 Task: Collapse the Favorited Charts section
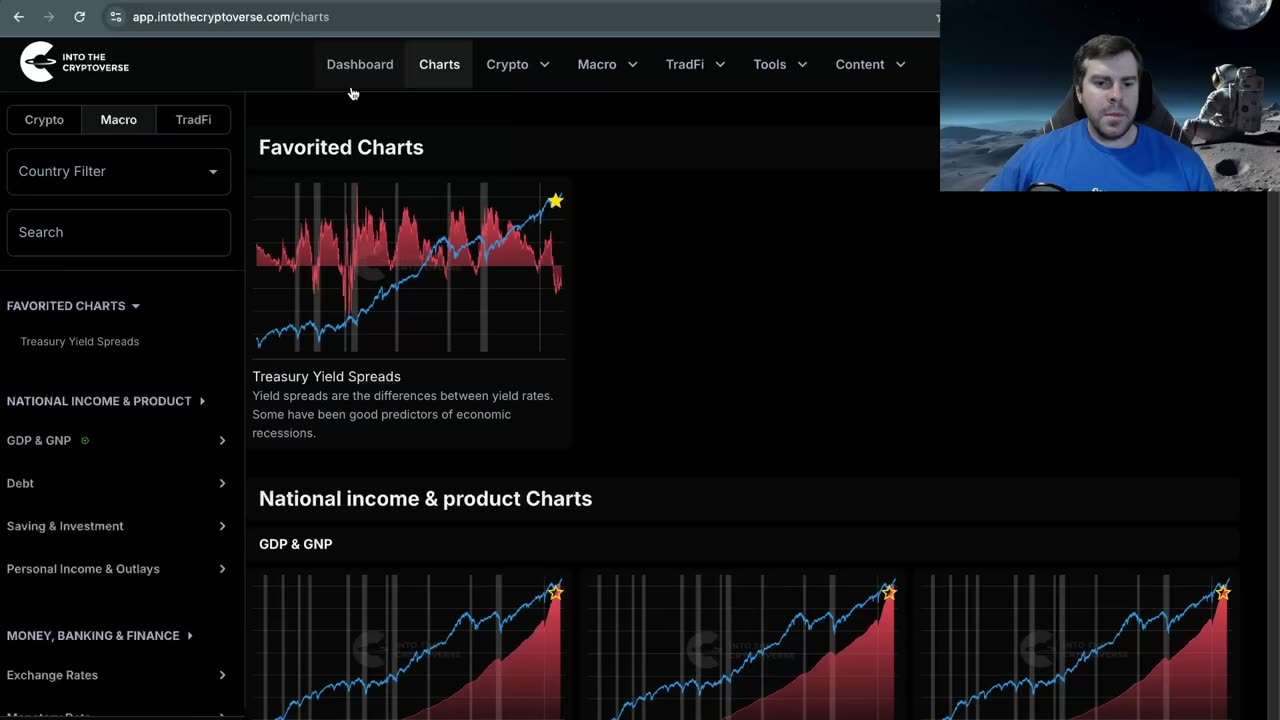(x=73, y=306)
